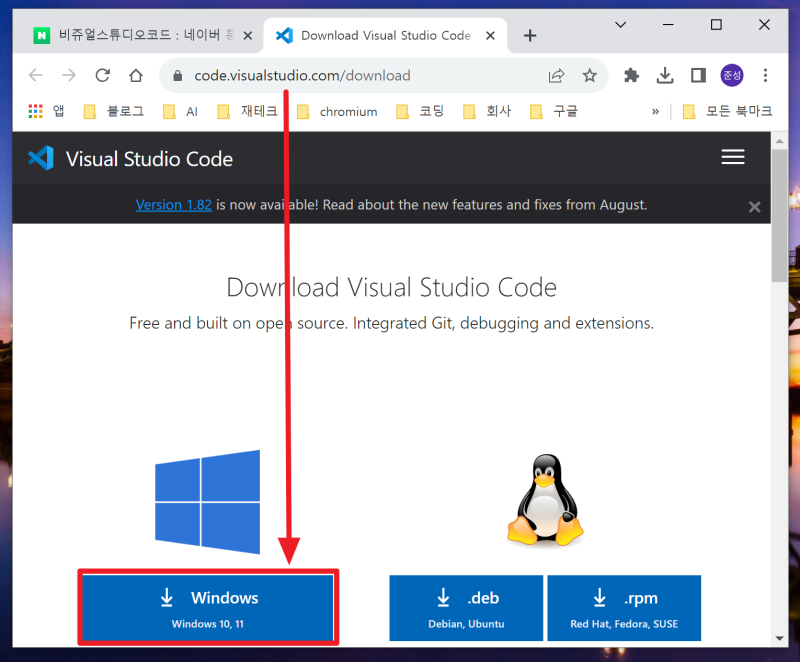800x662 pixels.
Task: Dismiss the version banner with X
Action: click(x=755, y=207)
